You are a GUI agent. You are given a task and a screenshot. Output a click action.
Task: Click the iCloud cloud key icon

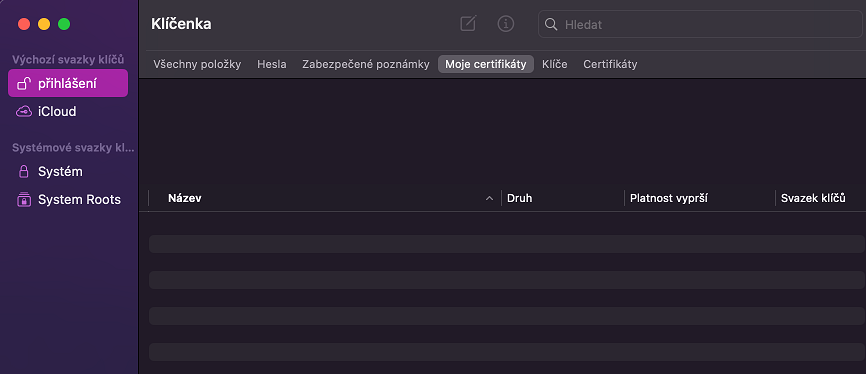click(24, 112)
